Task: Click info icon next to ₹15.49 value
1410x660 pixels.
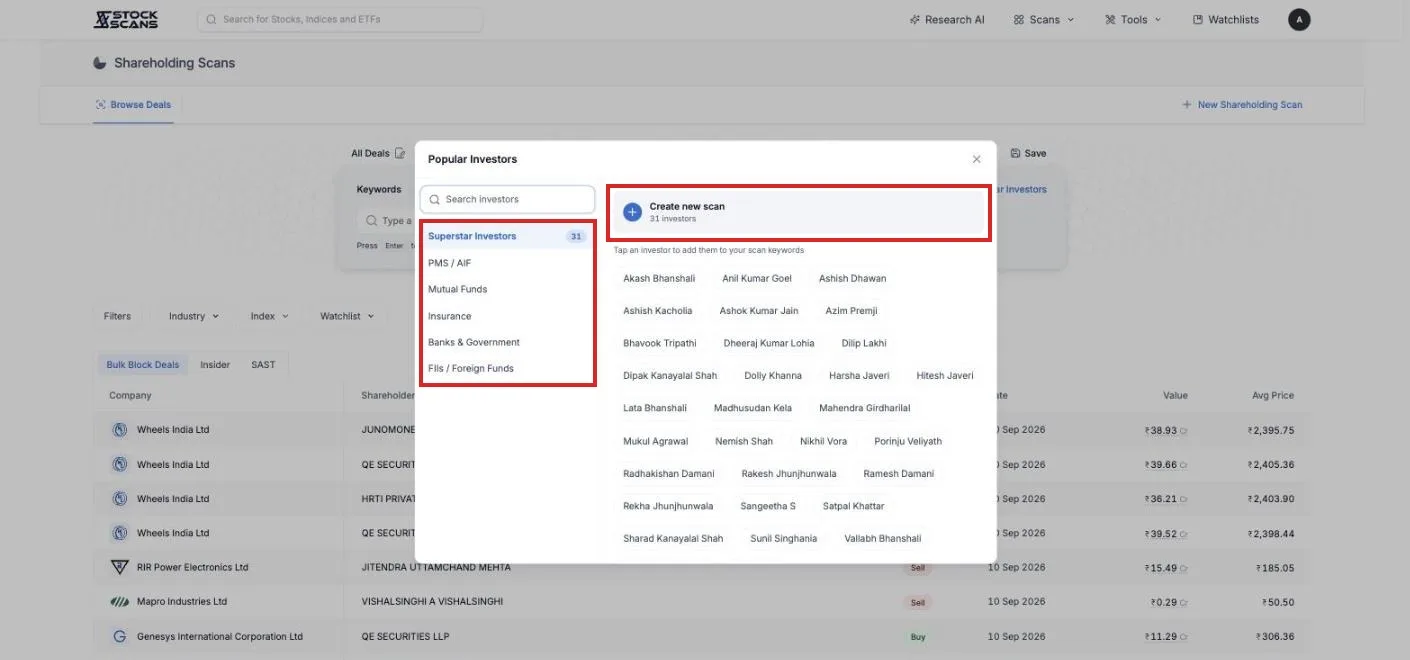Action: (1184, 568)
